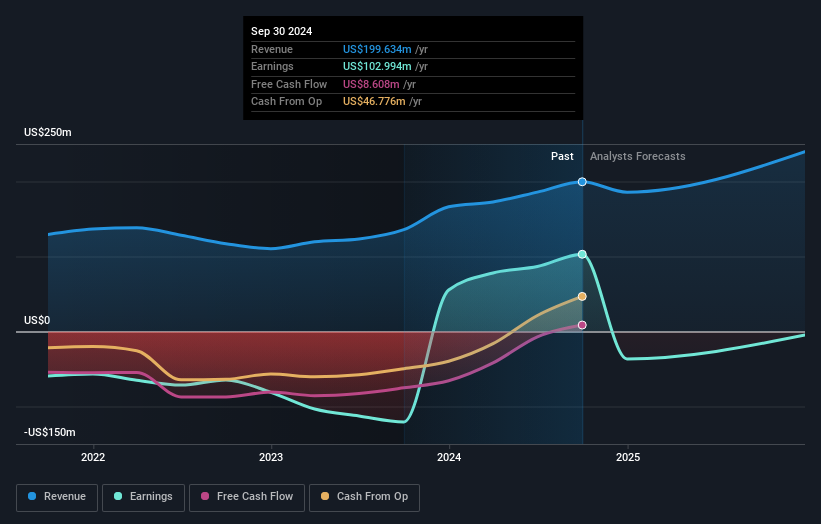Click the Past label
Image resolution: width=821 pixels, height=524 pixels.
coord(562,156)
